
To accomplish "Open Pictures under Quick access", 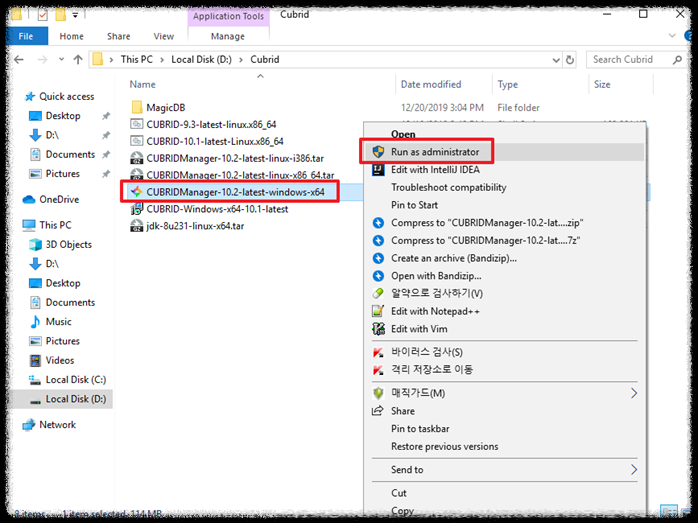I will click(x=61, y=174).
